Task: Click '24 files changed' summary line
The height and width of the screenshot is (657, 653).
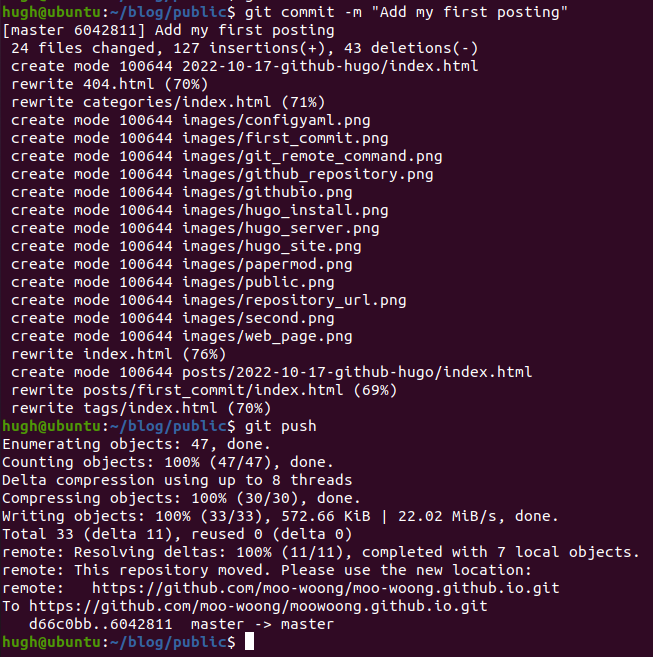Action: click(x=244, y=48)
